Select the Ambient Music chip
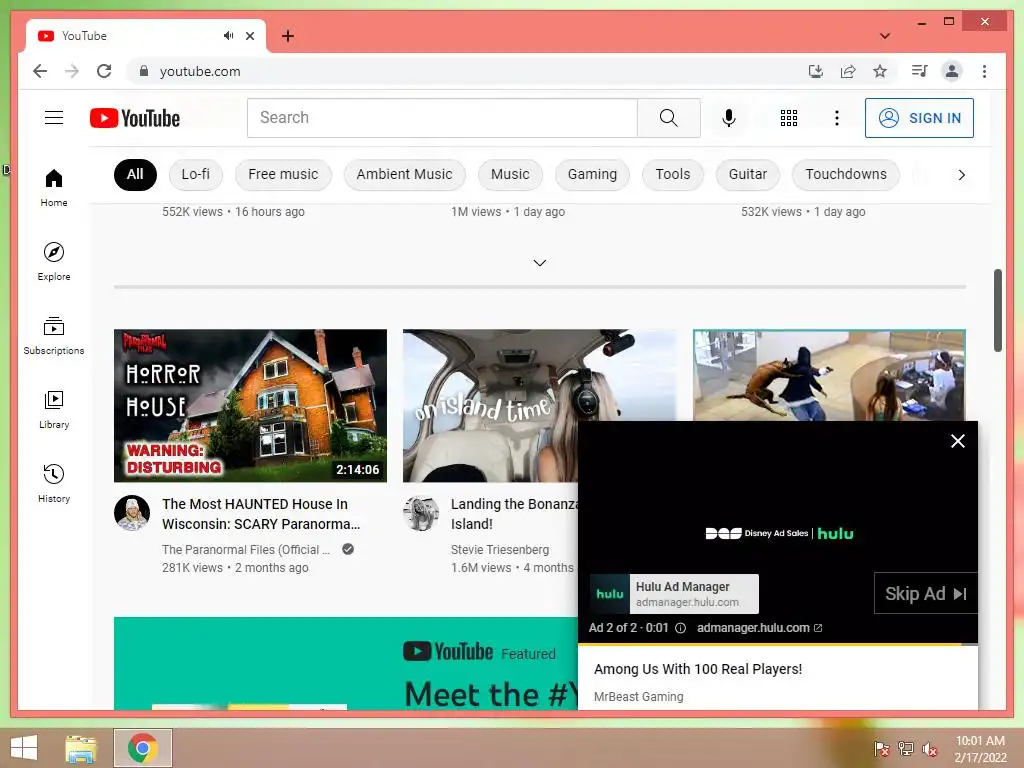Viewport: 1024px width, 768px height. [404, 174]
